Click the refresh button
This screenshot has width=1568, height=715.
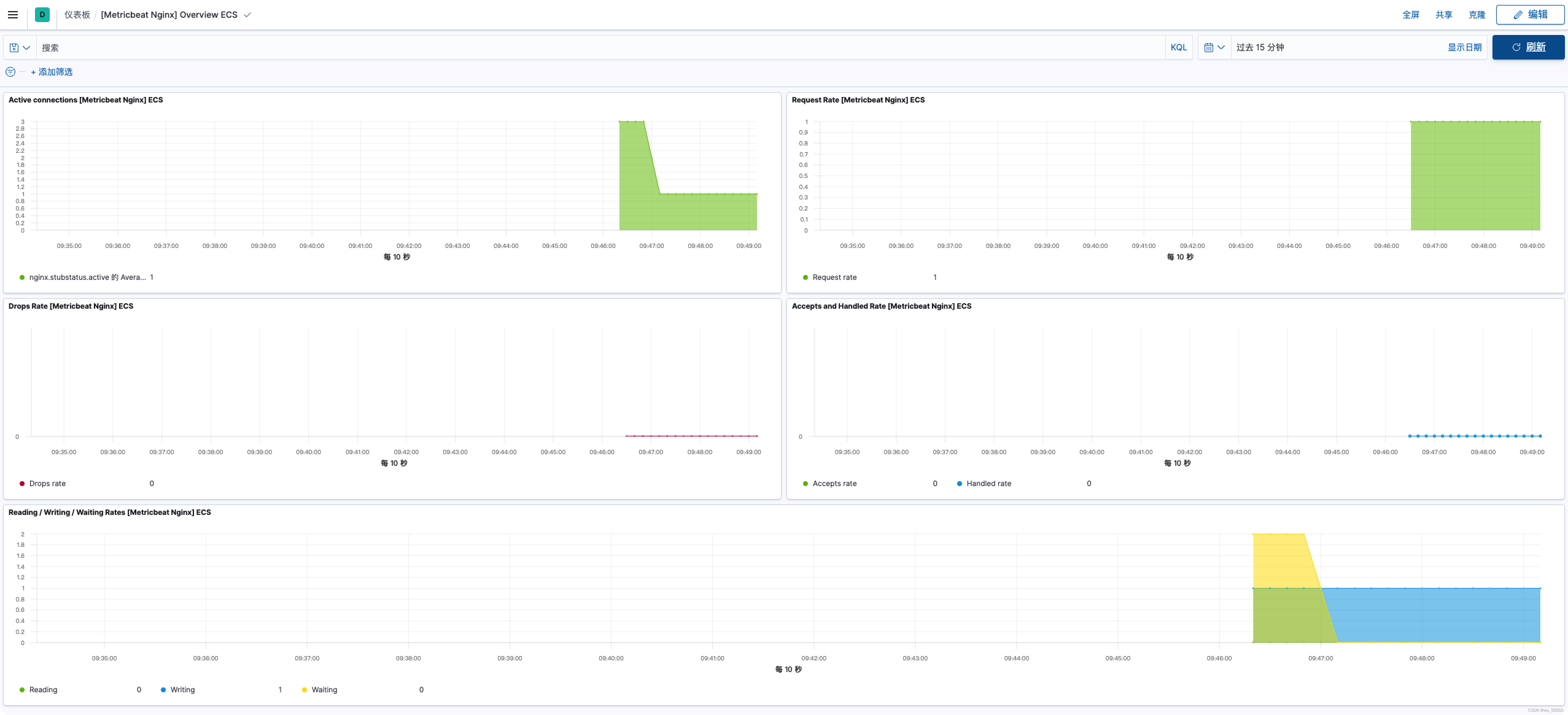(1528, 48)
